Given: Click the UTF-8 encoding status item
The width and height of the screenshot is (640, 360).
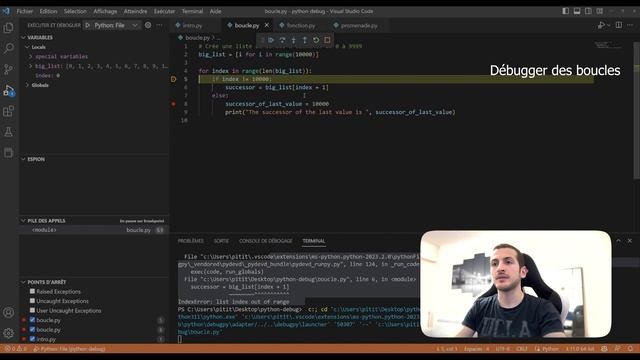Looking at the screenshot, I should coord(502,349).
